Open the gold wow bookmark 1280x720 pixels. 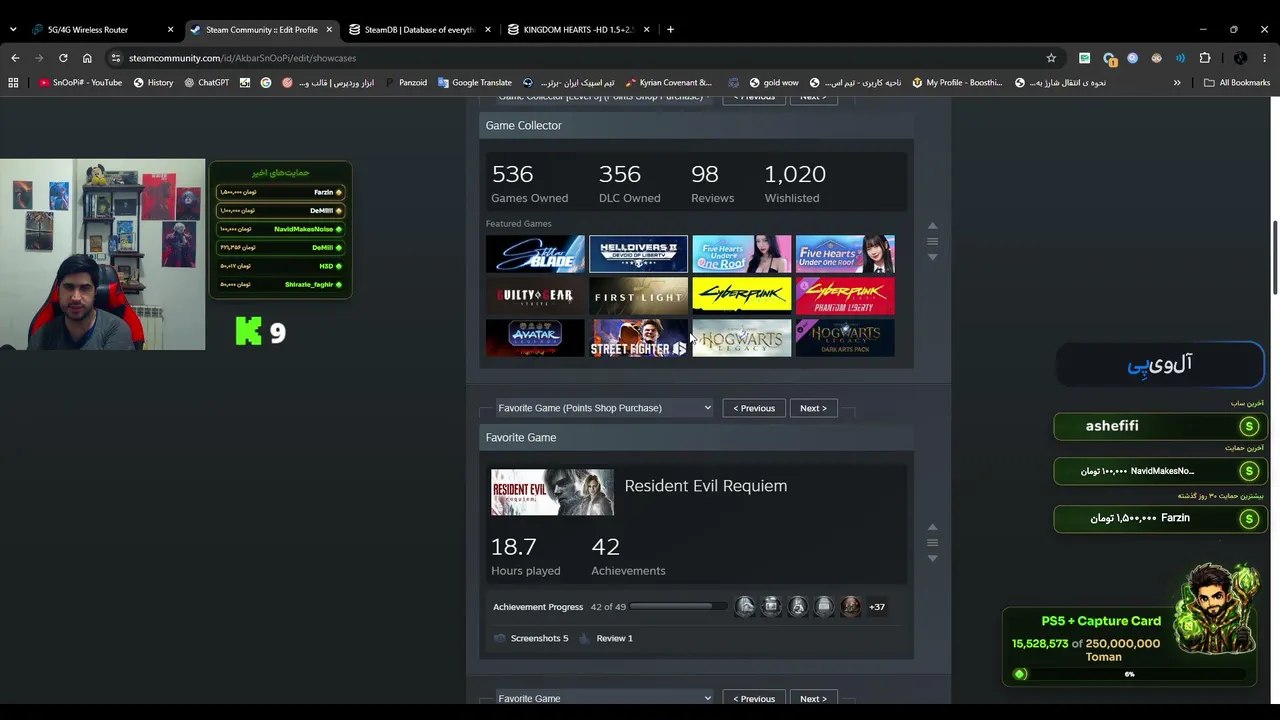pos(773,83)
